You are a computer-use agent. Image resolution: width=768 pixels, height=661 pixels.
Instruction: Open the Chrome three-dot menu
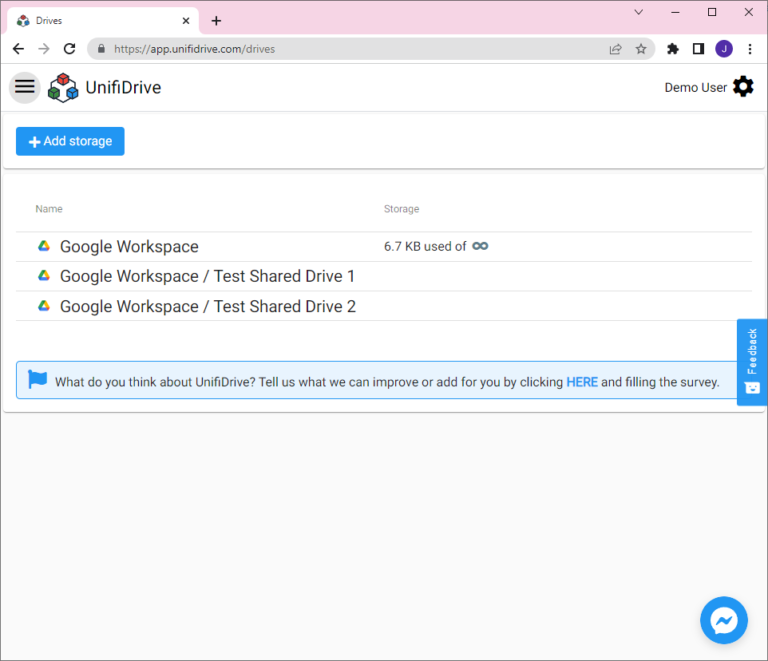coord(750,49)
